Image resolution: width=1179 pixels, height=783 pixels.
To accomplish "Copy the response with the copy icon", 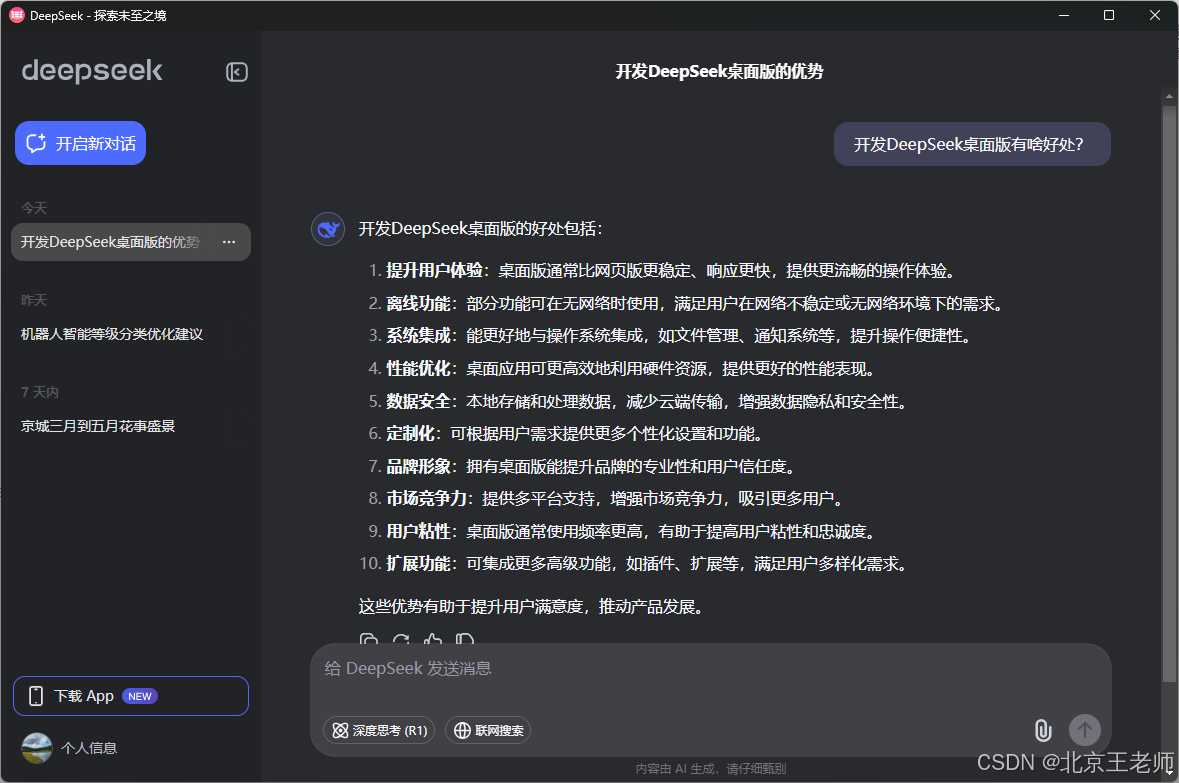I will tap(368, 639).
